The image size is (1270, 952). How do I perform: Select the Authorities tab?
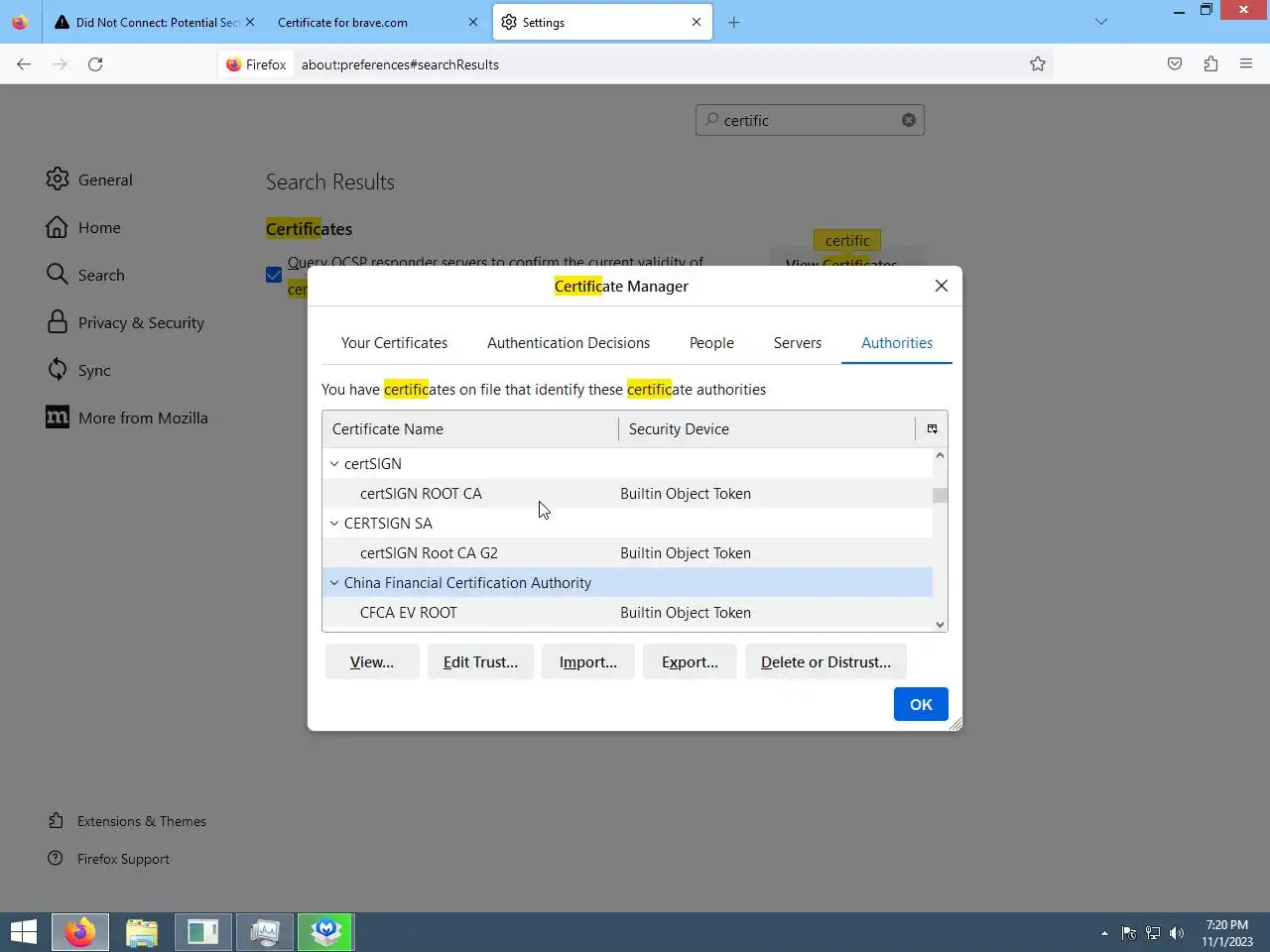(x=897, y=342)
